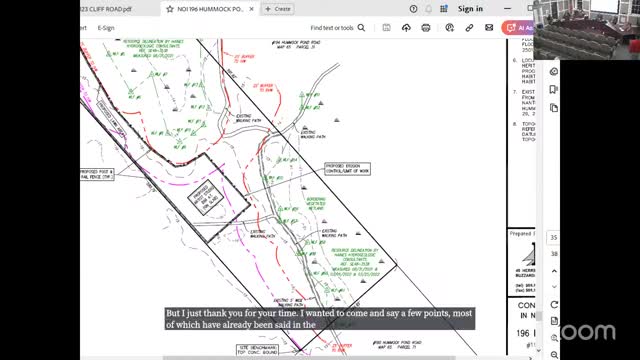The width and height of the screenshot is (640, 360).
Task: Click the print icon in toolbar
Action: (426, 28)
